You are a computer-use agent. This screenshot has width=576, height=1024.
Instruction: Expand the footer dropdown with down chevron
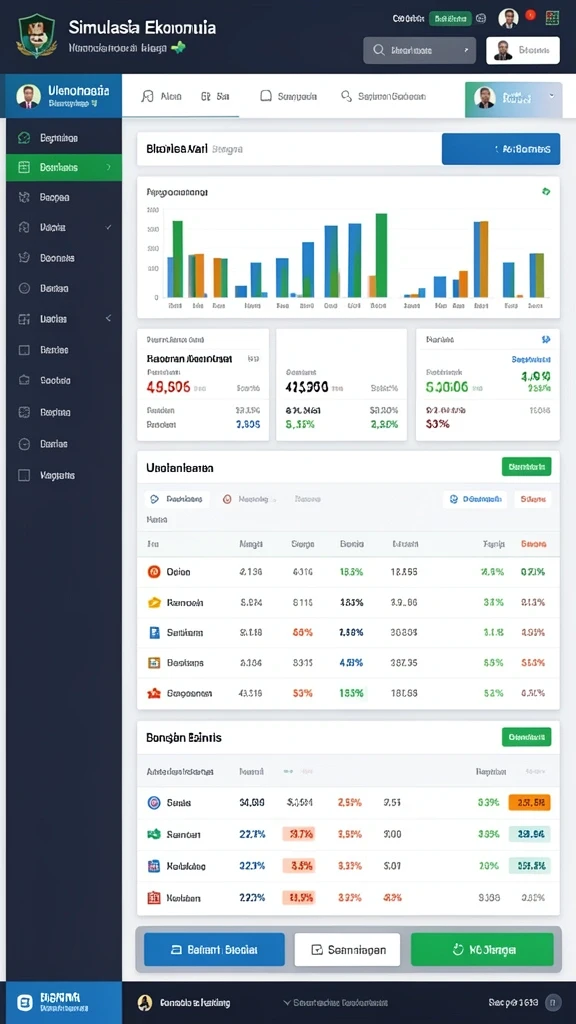287,1002
